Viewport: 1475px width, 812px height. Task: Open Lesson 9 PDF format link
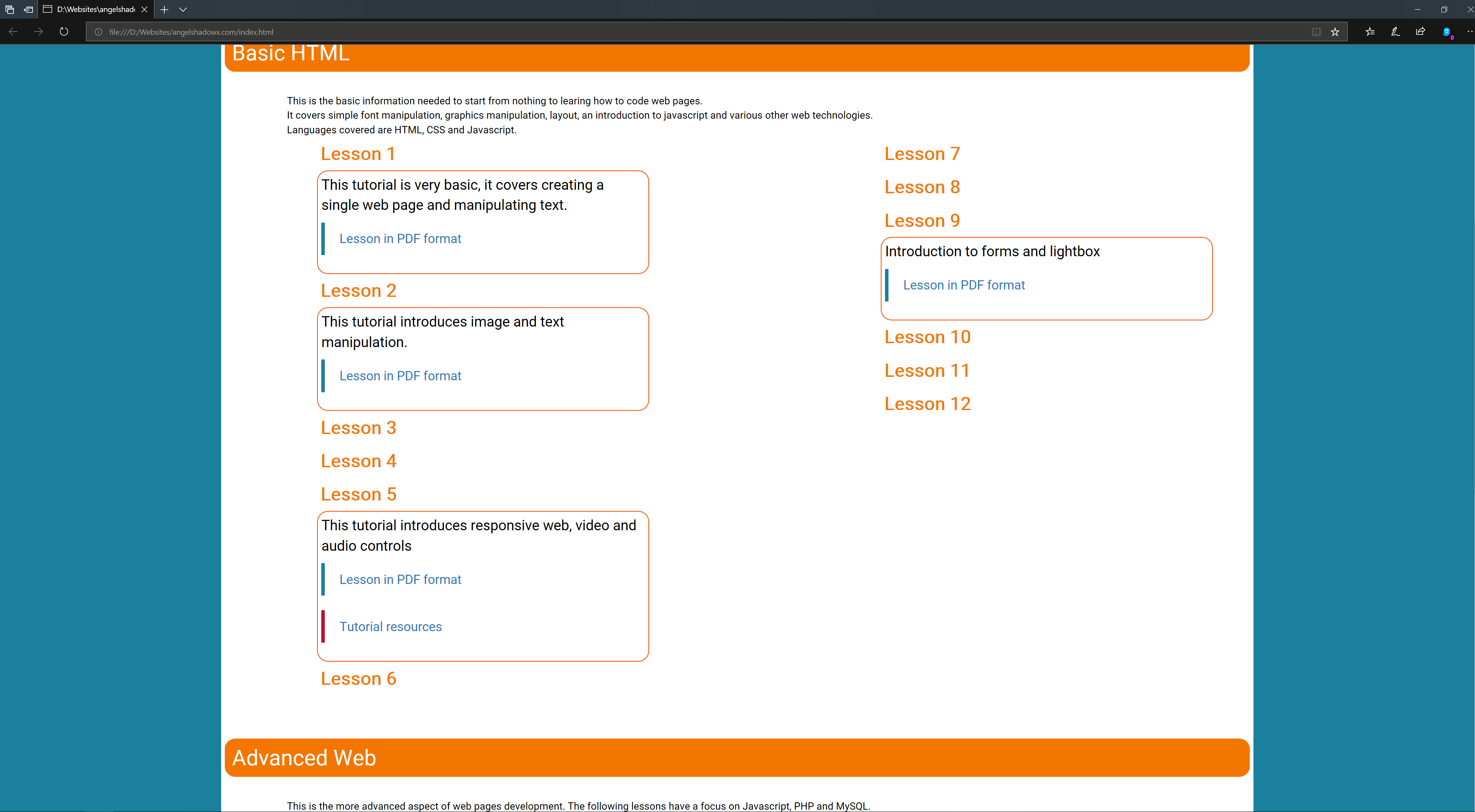point(963,285)
